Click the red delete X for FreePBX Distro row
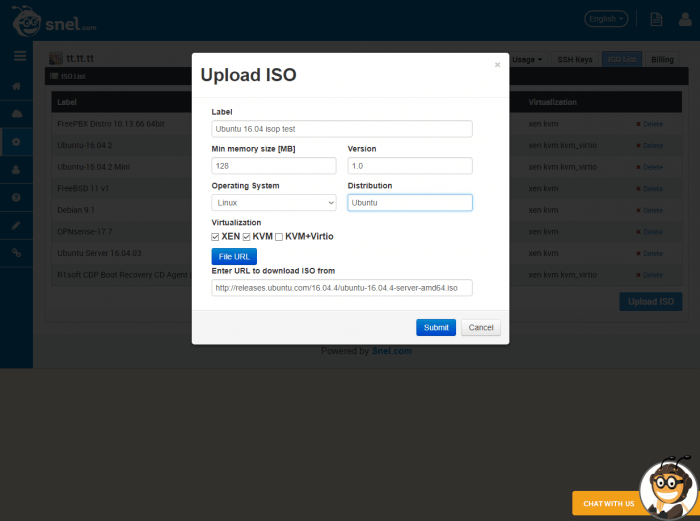This screenshot has width=700, height=521. coord(638,124)
